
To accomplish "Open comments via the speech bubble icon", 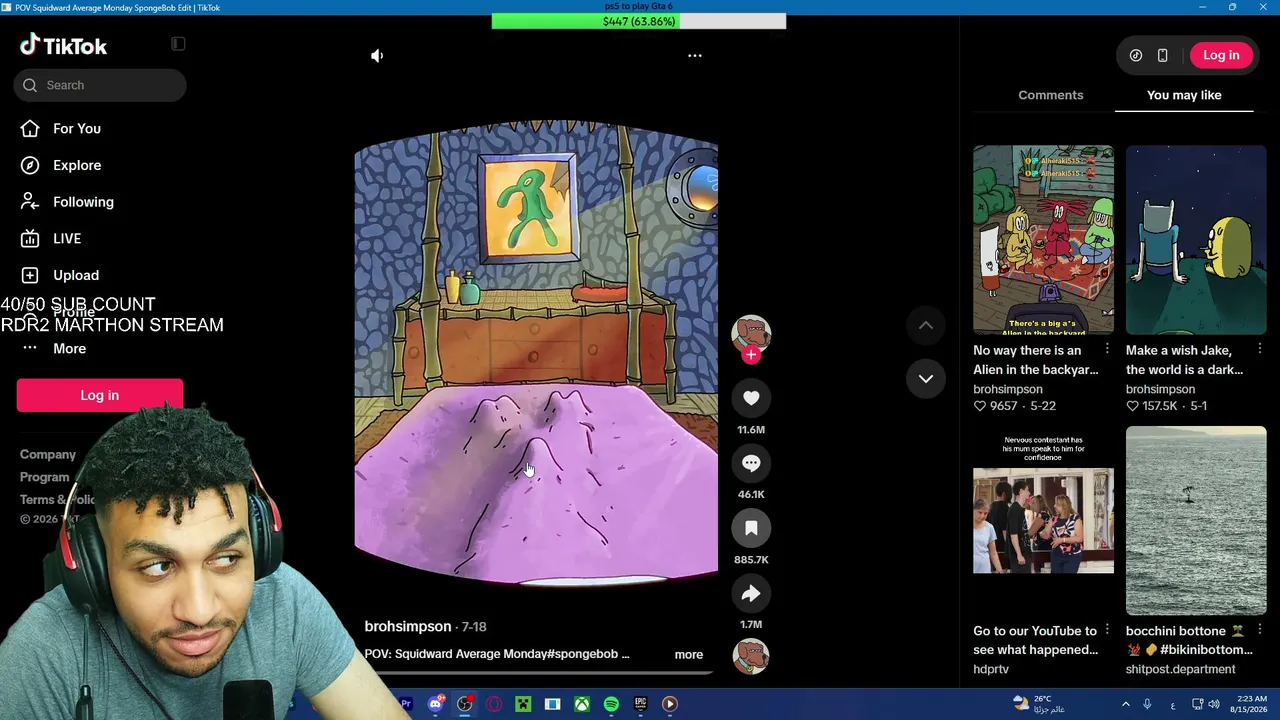I will [x=751, y=463].
